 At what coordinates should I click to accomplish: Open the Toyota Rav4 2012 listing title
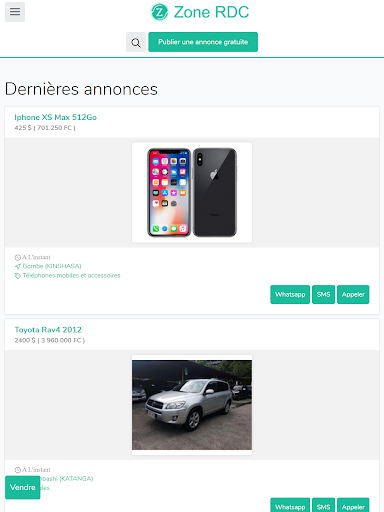pyautogui.click(x=48, y=330)
